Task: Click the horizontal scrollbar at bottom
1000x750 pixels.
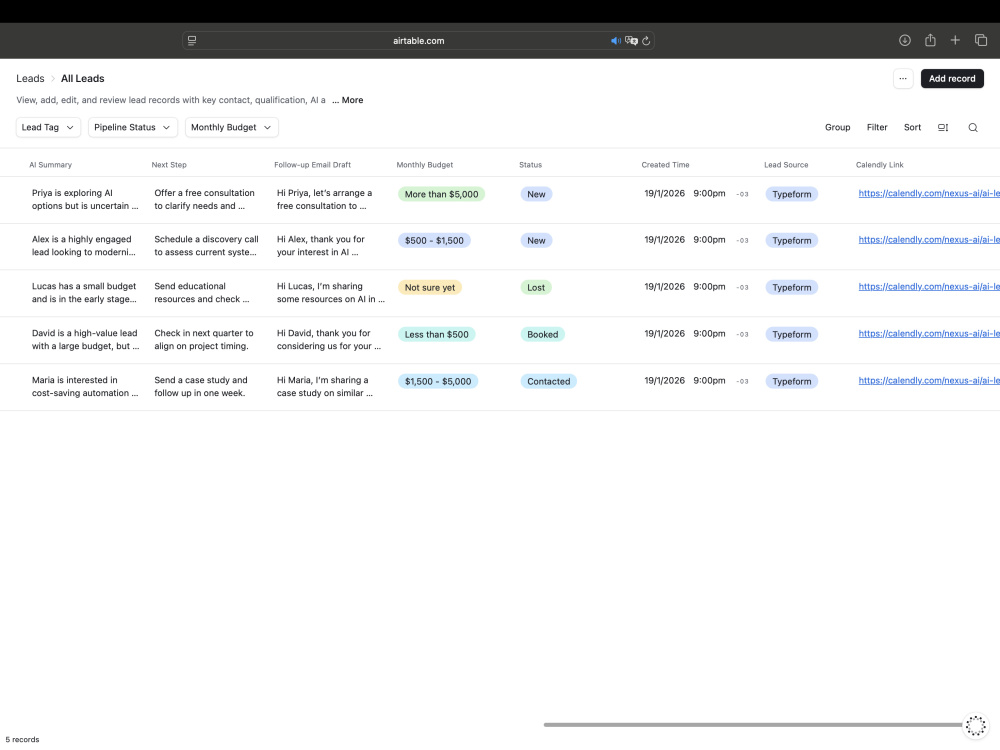Action: (753, 724)
